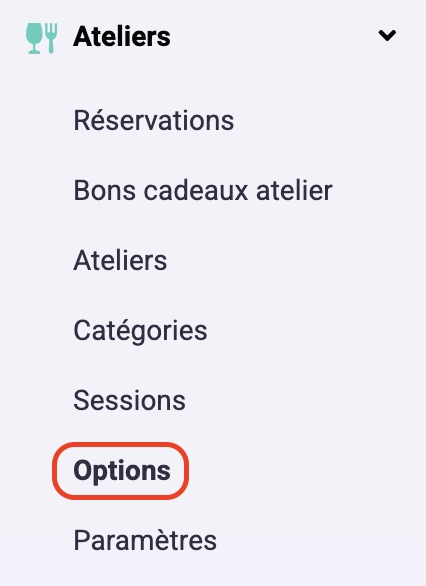
Task: Toggle the downward chevron beside Ateliers
Action: 387,36
